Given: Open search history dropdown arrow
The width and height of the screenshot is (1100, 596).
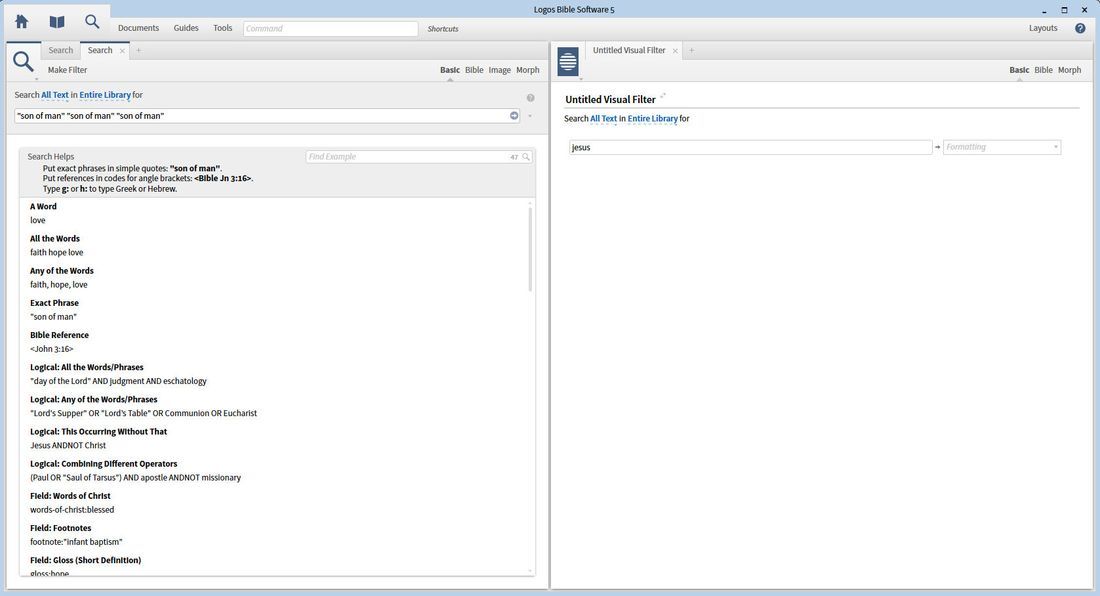Looking at the screenshot, I should [x=530, y=116].
